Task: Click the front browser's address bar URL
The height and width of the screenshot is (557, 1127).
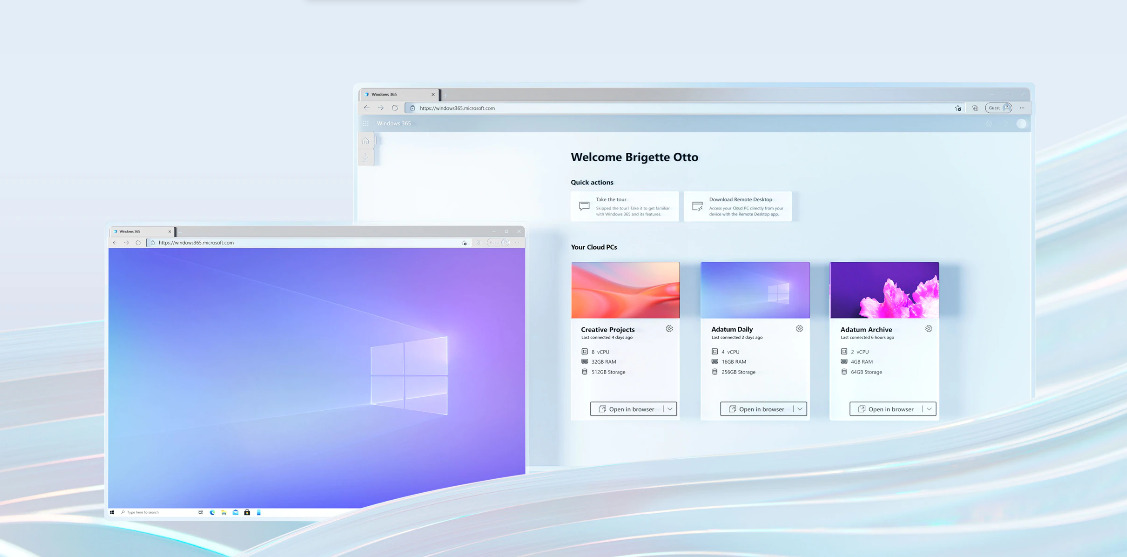Action: tap(196, 243)
